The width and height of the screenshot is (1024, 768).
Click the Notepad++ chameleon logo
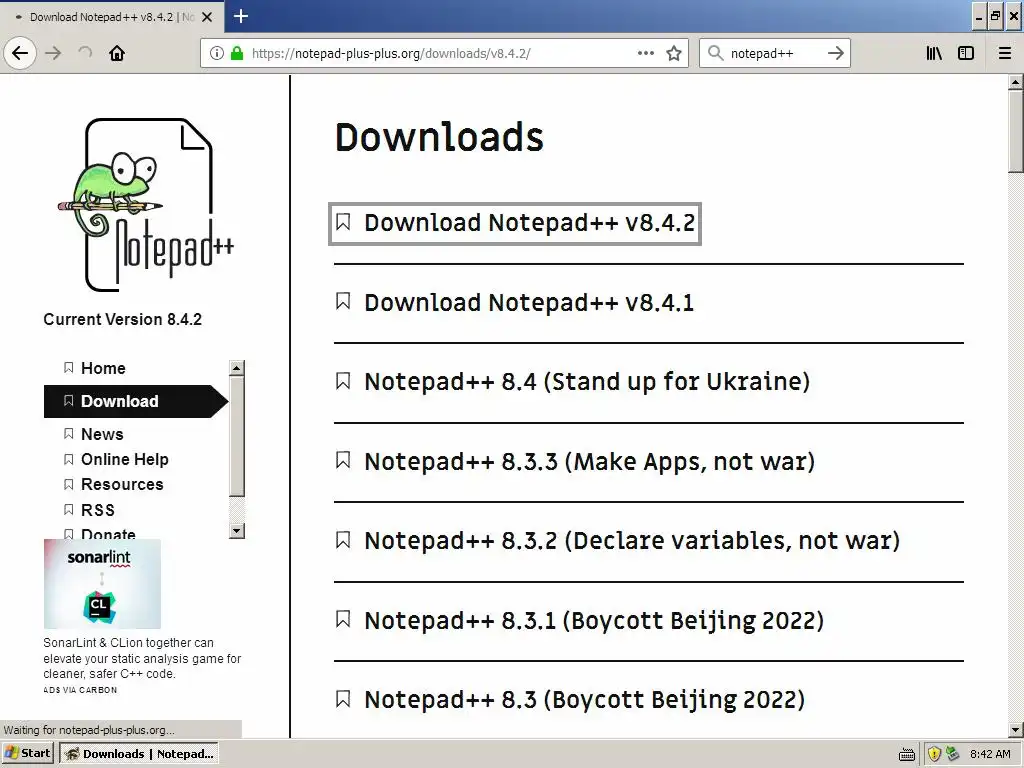click(x=146, y=205)
